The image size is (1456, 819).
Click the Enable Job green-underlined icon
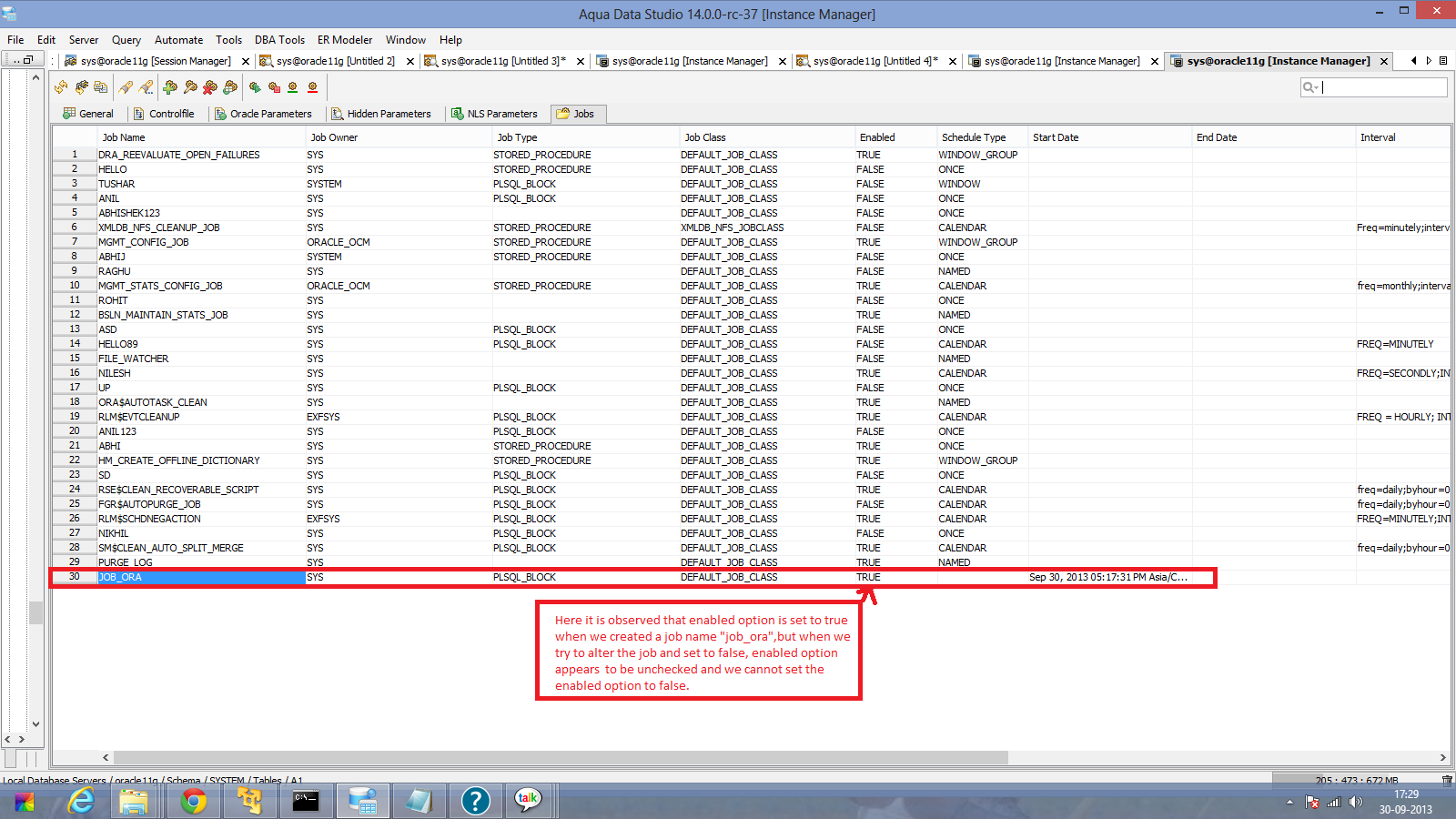tap(293, 87)
